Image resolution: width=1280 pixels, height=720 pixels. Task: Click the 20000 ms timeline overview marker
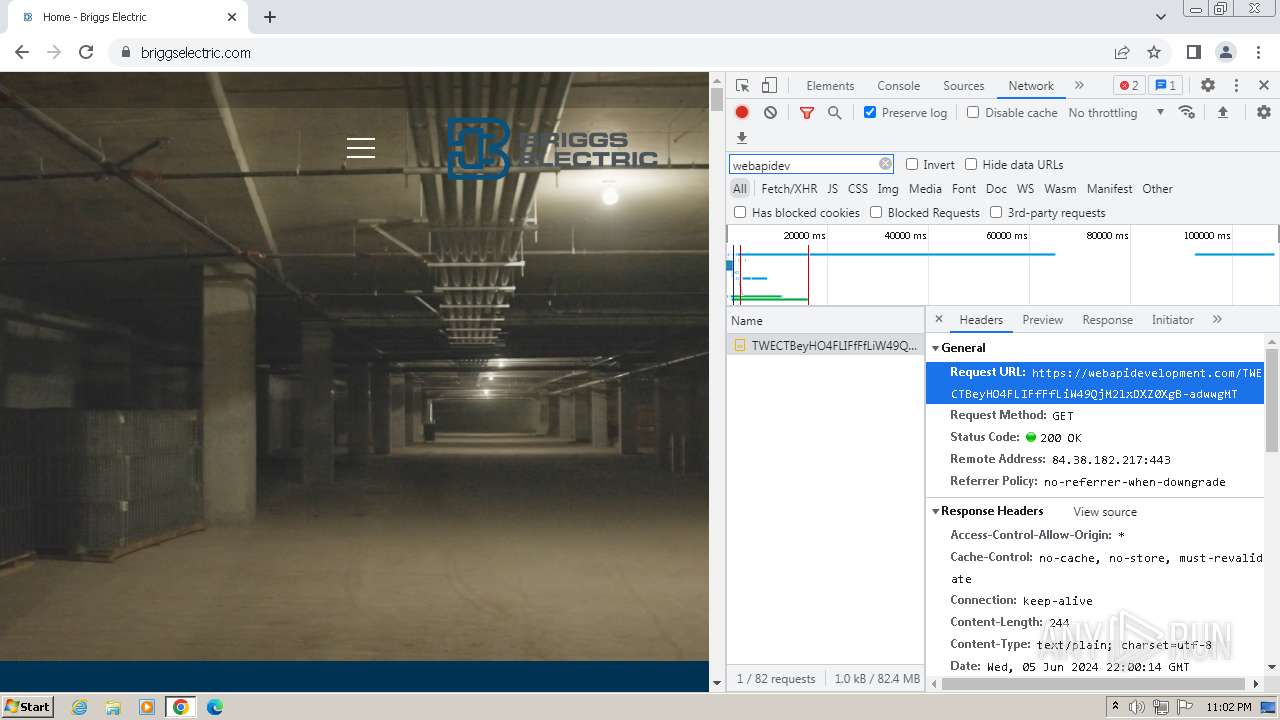[x=805, y=236]
